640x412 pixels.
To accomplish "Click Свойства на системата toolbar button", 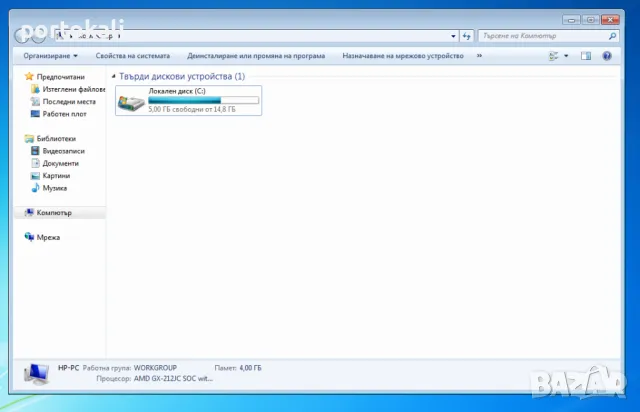I will [x=133, y=56].
